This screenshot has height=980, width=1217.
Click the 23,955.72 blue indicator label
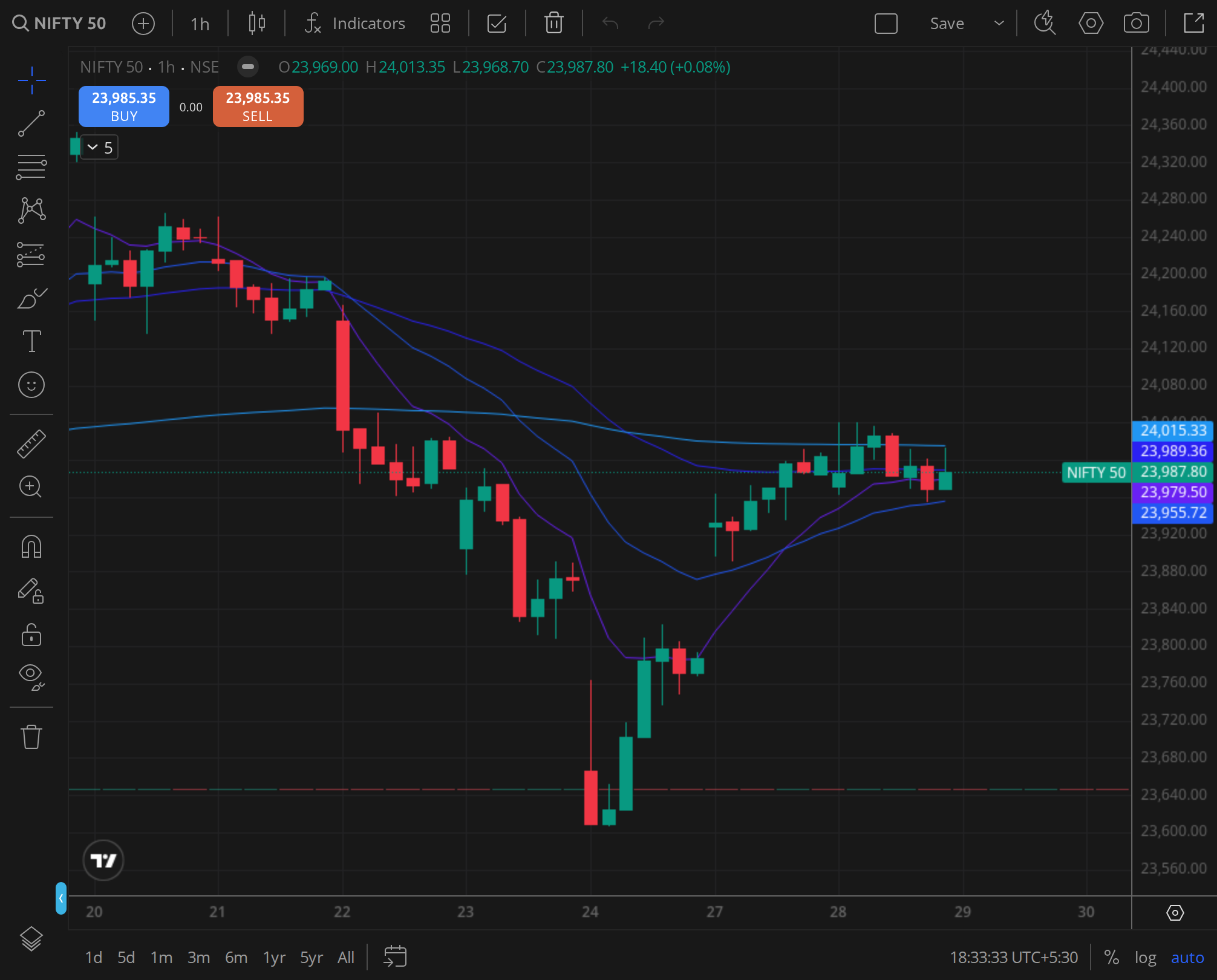[1173, 513]
